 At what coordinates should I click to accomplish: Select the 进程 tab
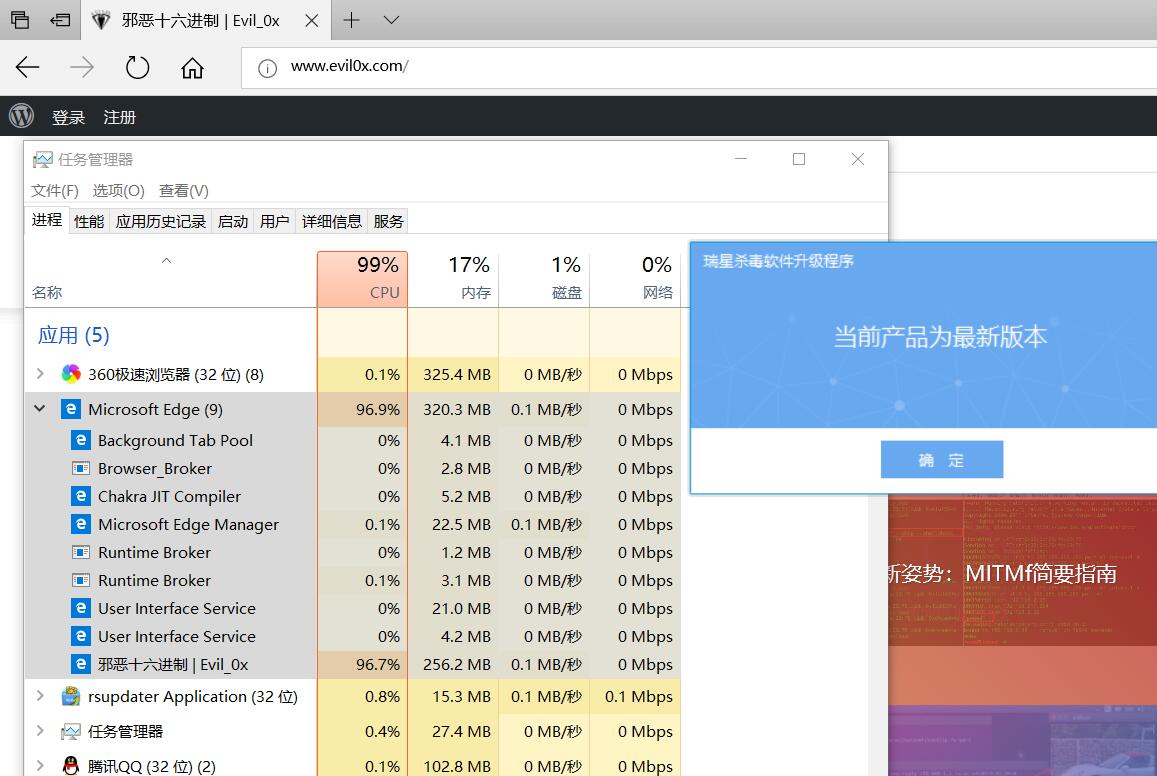click(47, 220)
